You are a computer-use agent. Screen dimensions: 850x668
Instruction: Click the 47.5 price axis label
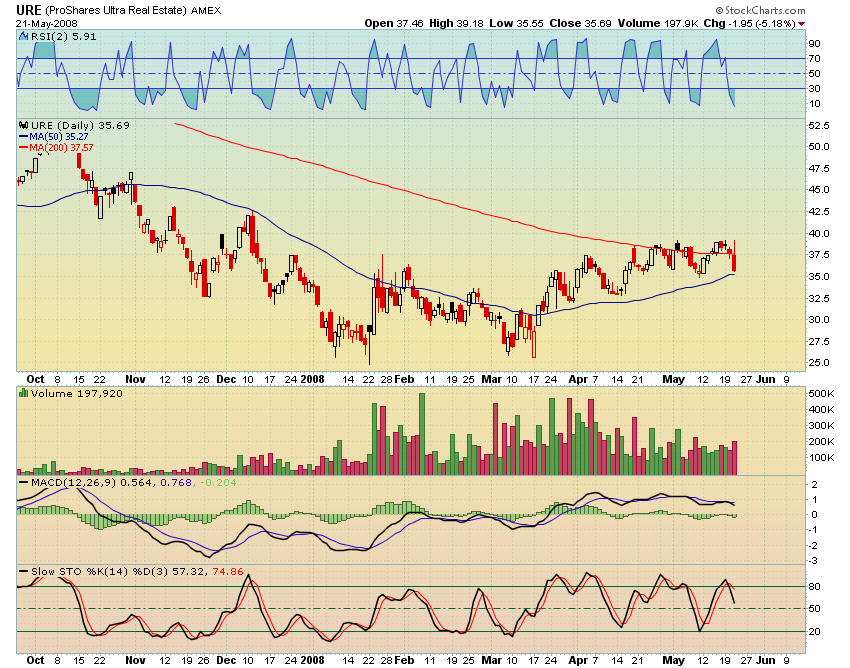pos(819,169)
